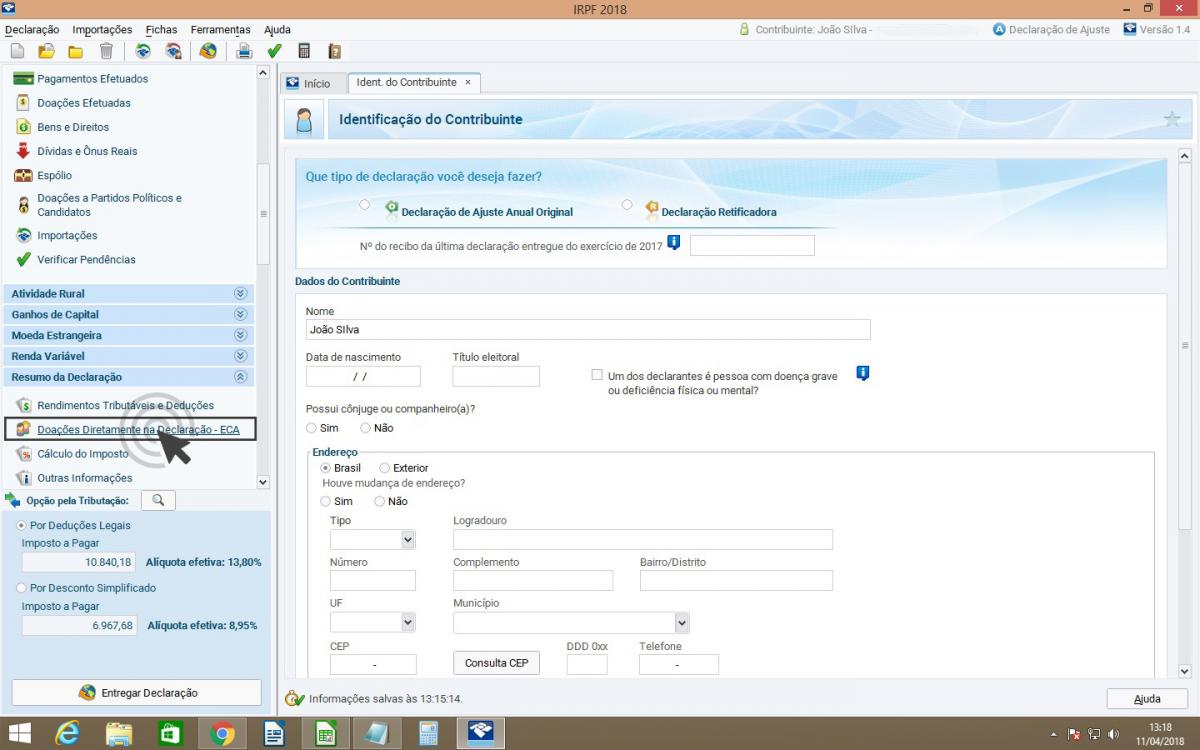1200x750 pixels.
Task: Click the calculator toolbar icon
Action: point(305,51)
